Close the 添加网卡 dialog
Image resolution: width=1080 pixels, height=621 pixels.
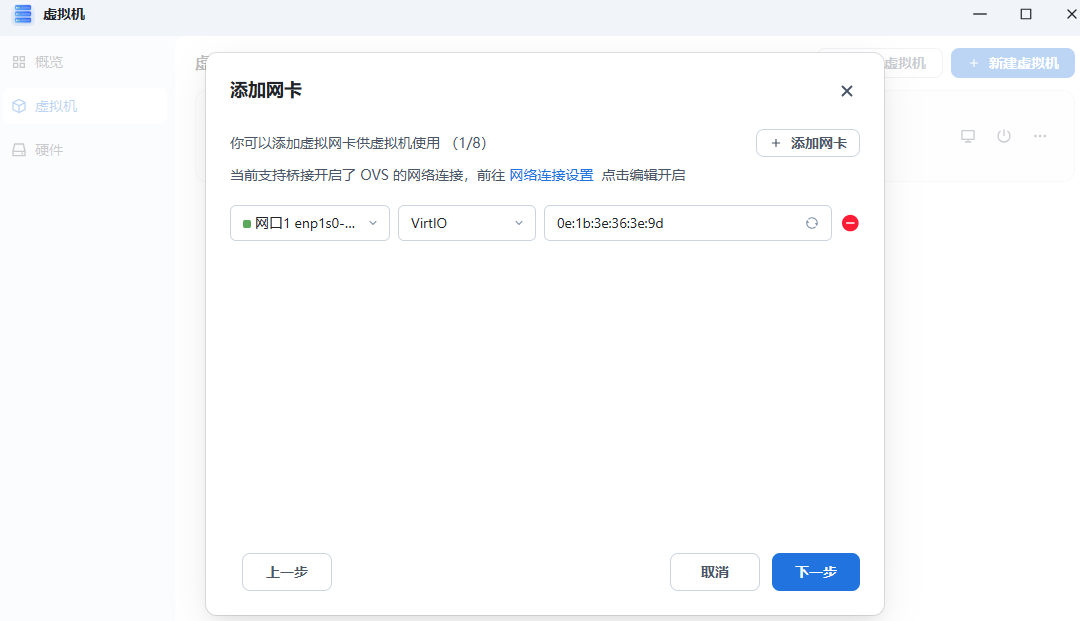tap(846, 91)
